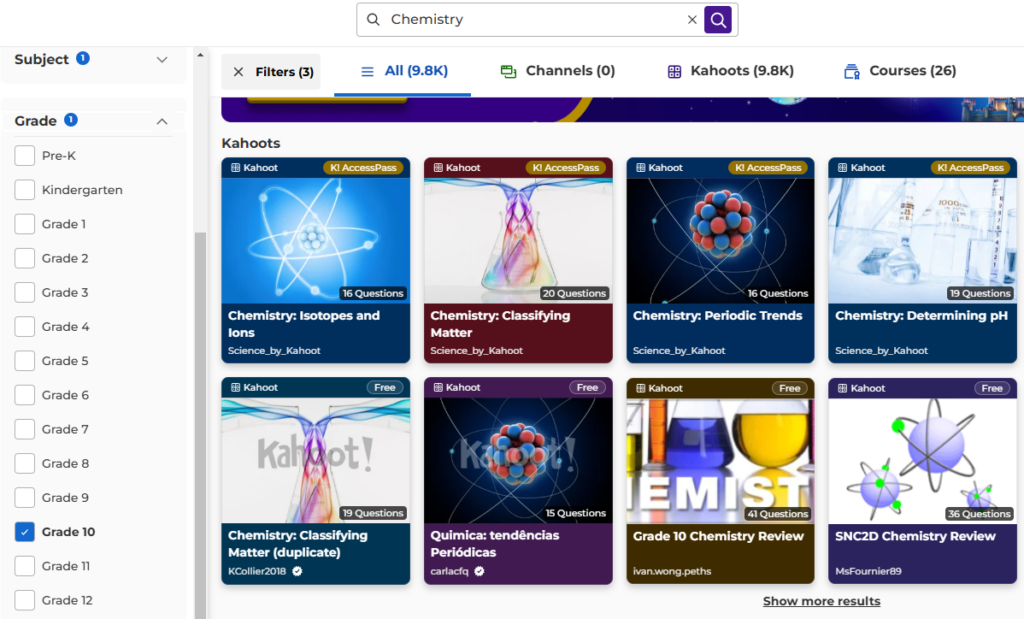
Task: Select the Grade 2 checkbox
Action: coord(25,258)
